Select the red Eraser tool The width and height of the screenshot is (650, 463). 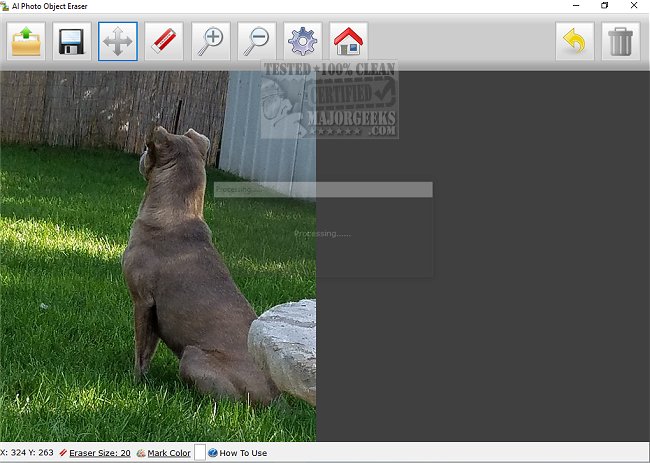tap(164, 41)
